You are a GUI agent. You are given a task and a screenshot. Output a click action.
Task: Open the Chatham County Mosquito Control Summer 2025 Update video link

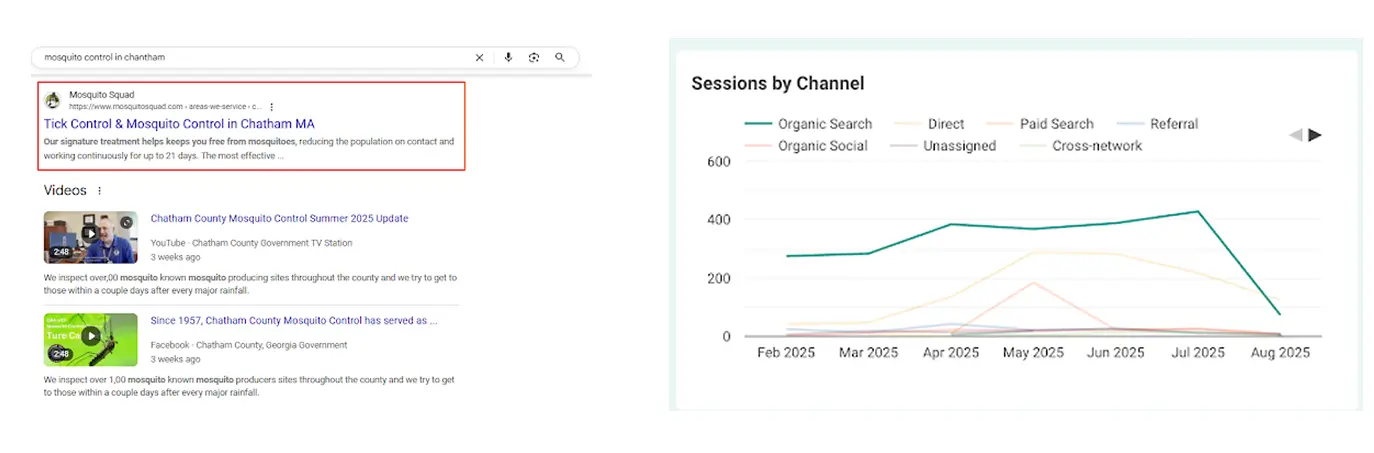pyautogui.click(x=279, y=218)
